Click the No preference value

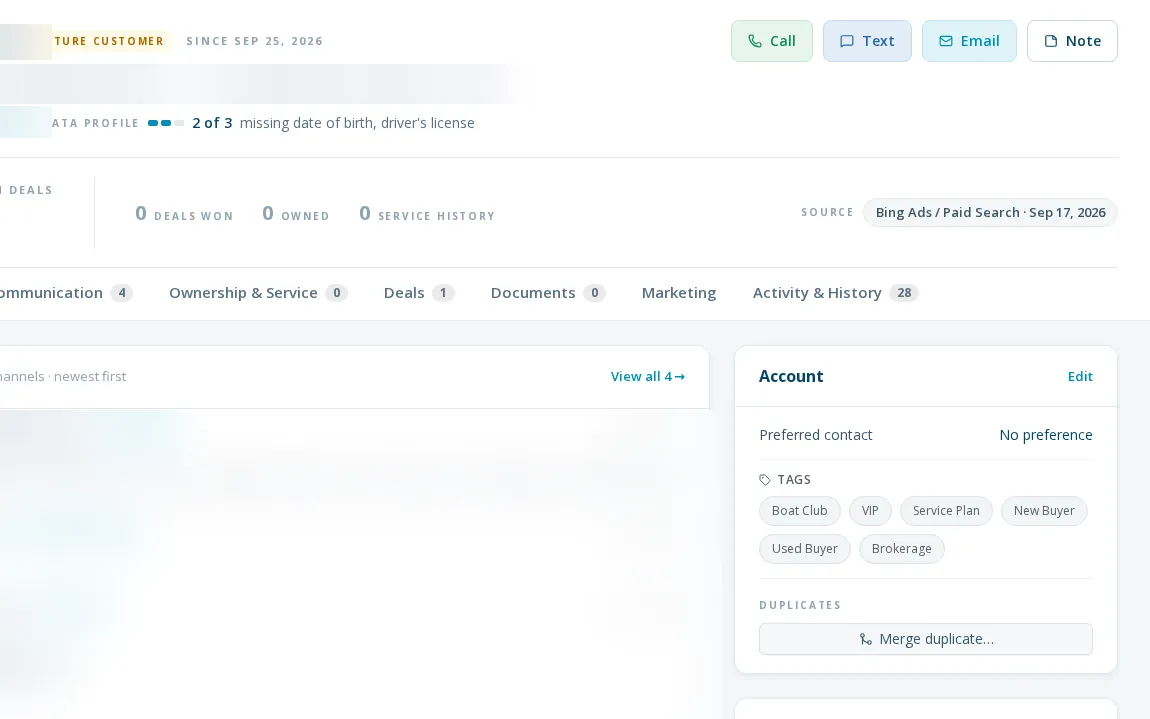1046,435
